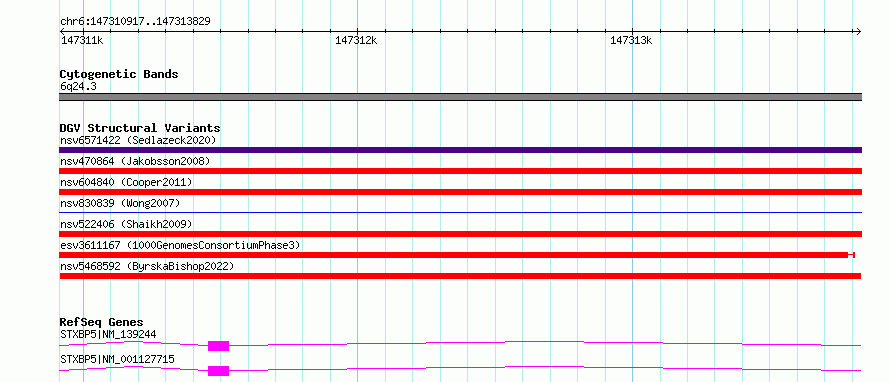This screenshot has height=382, width=890.
Task: Click the DGV Structural Variants track title
Action: click(140, 128)
